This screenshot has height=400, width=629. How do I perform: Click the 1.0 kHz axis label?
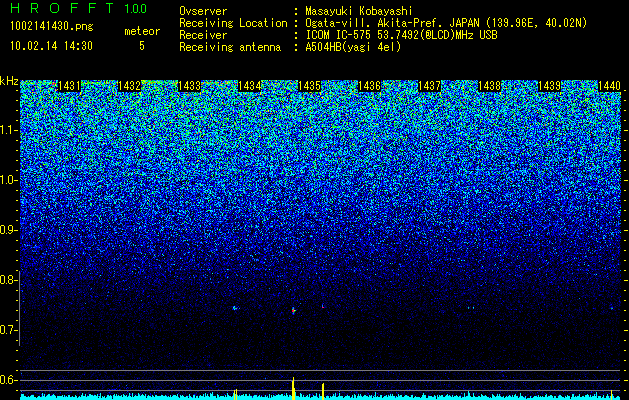coord(8,180)
